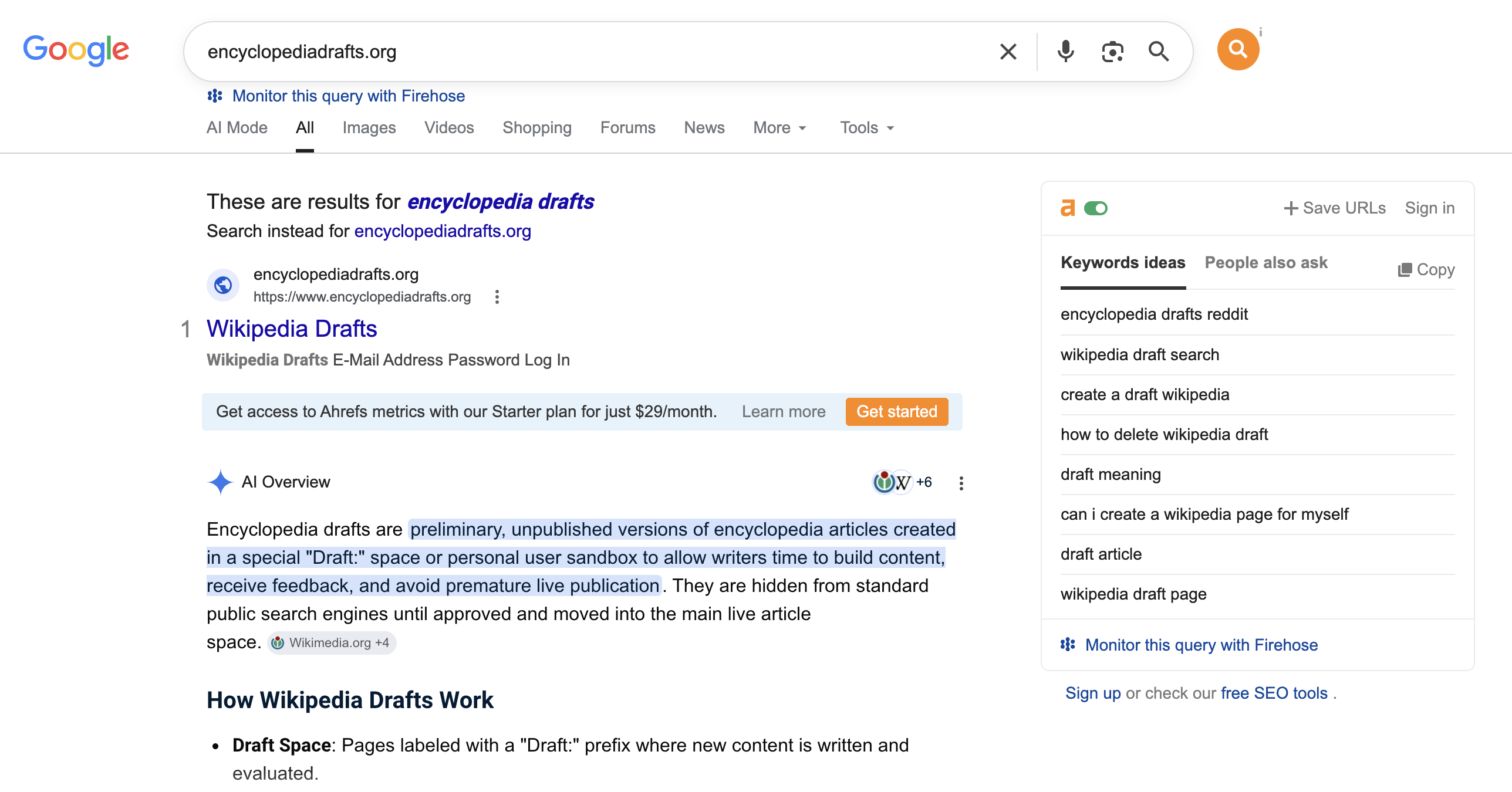Click the plus icon for Save URLs
The image size is (1512, 792).
1290,208
